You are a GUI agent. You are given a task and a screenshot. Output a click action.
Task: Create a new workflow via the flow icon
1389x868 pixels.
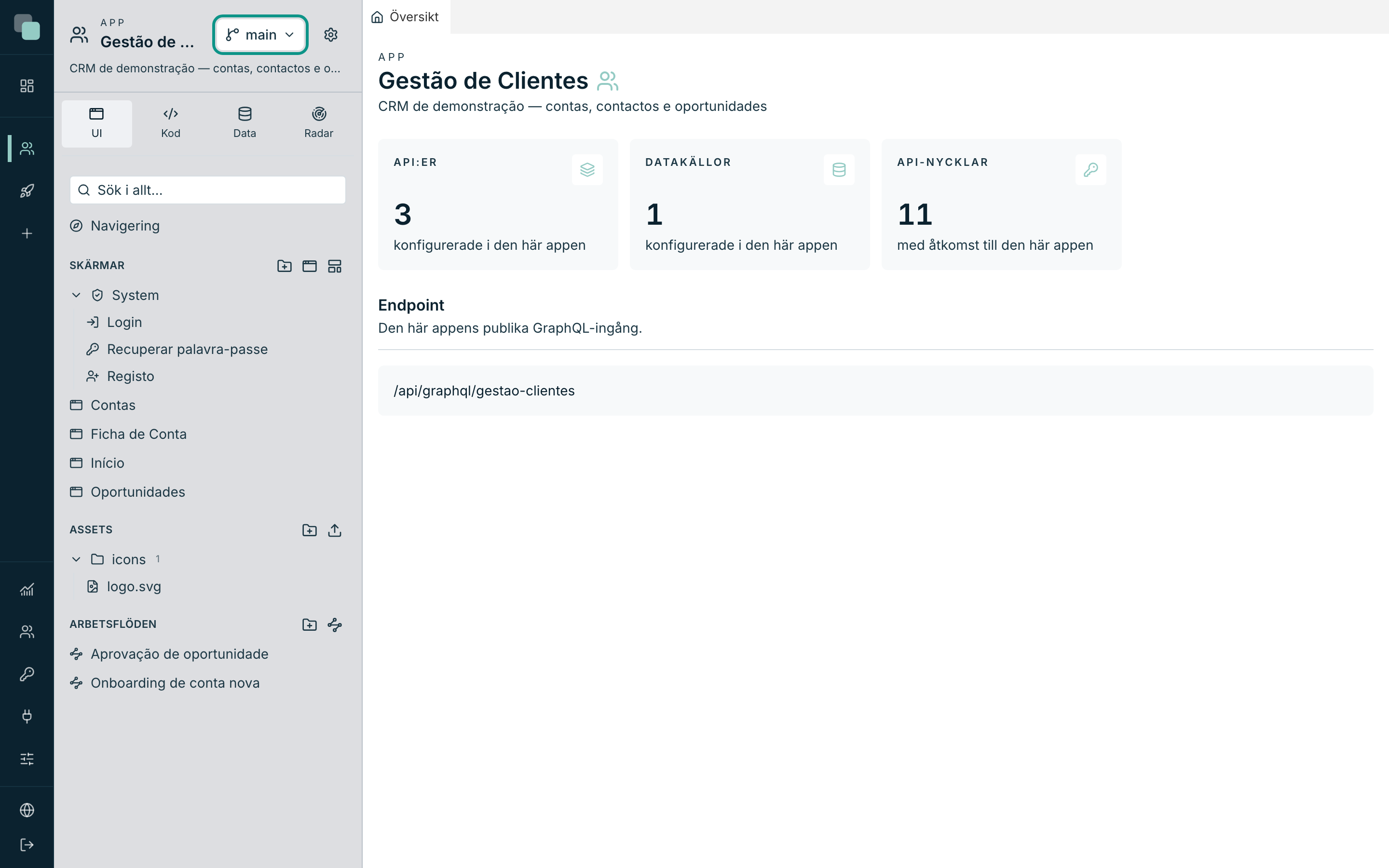335,624
